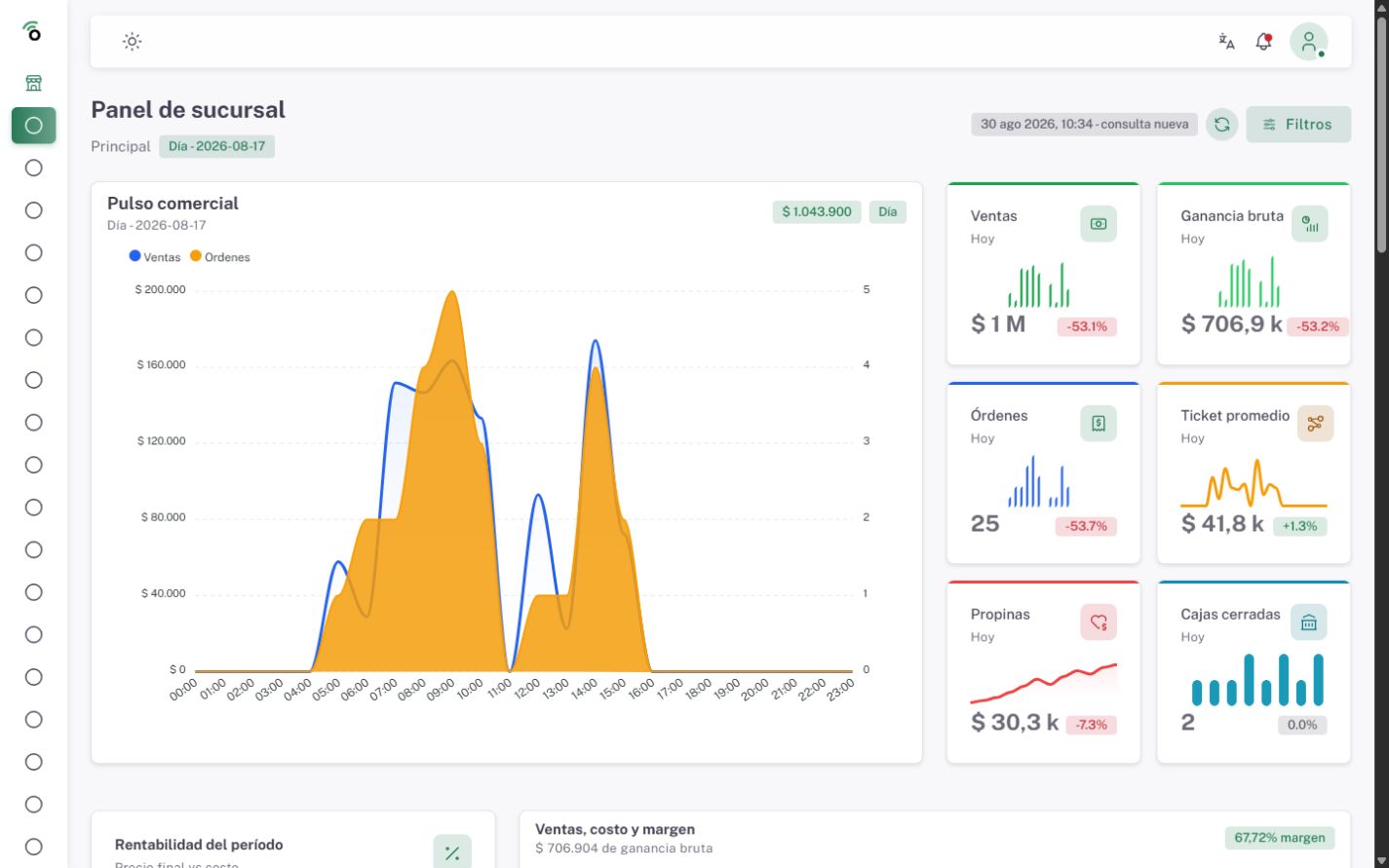Click the cash icon on the Ventas card

(x=1099, y=224)
